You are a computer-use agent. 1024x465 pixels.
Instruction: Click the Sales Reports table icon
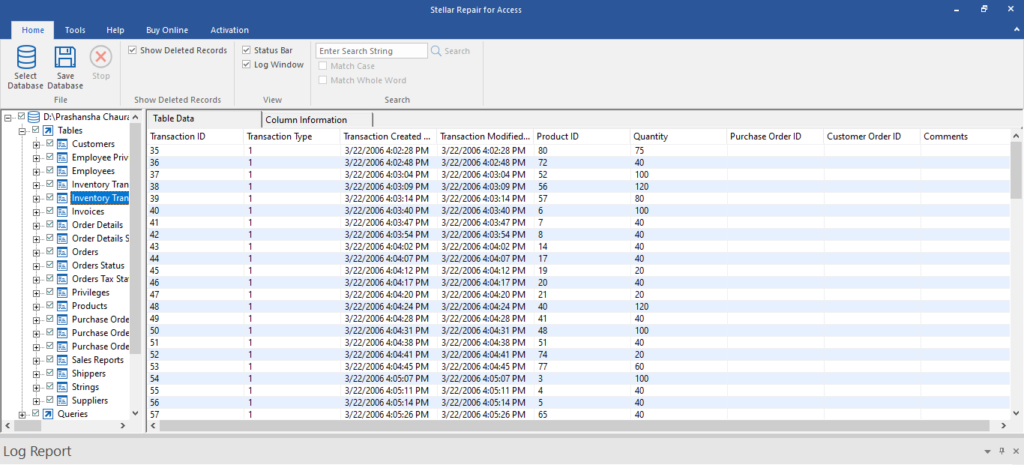point(62,360)
